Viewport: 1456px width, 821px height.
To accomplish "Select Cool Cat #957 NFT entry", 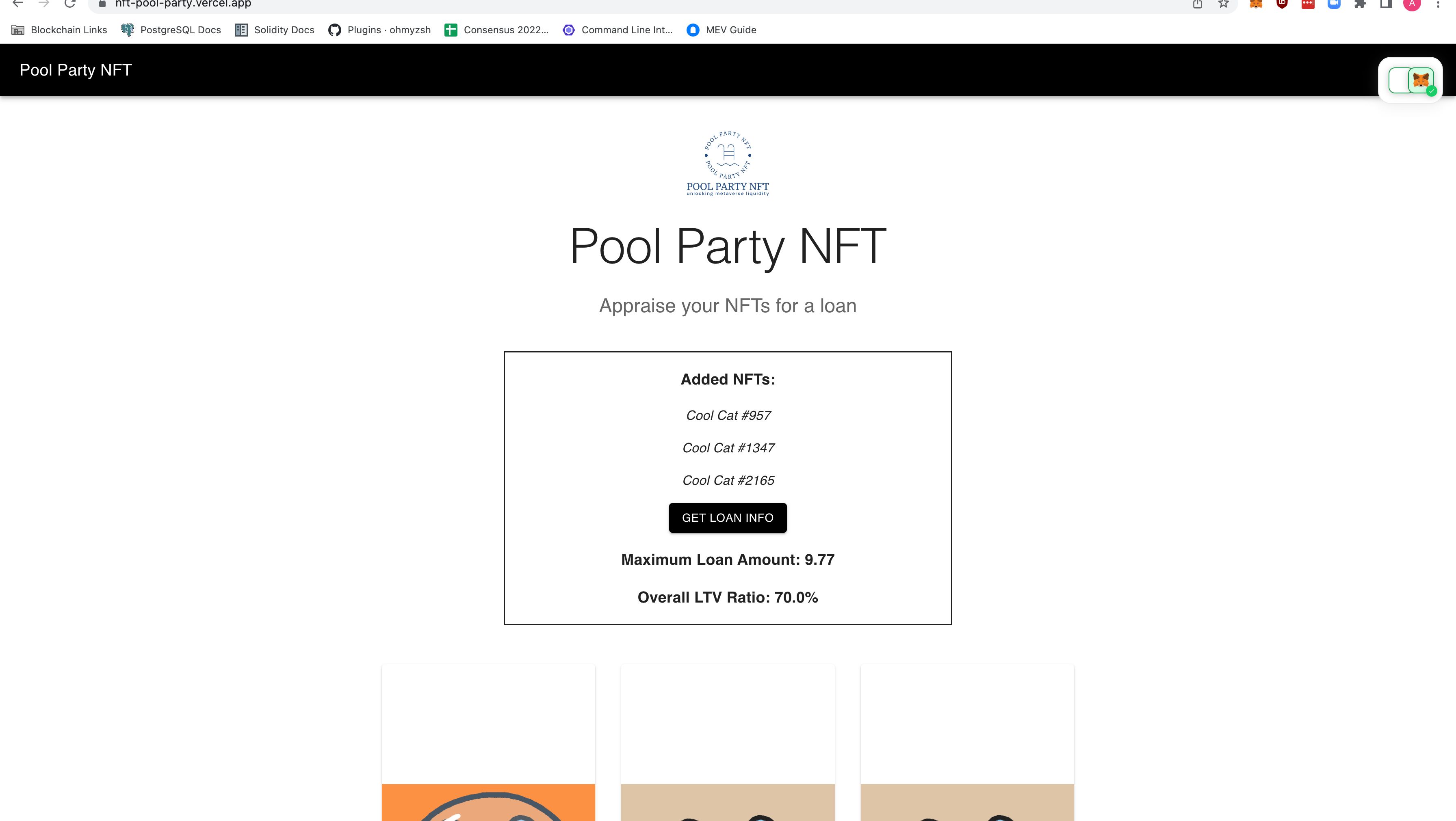I will pos(727,415).
